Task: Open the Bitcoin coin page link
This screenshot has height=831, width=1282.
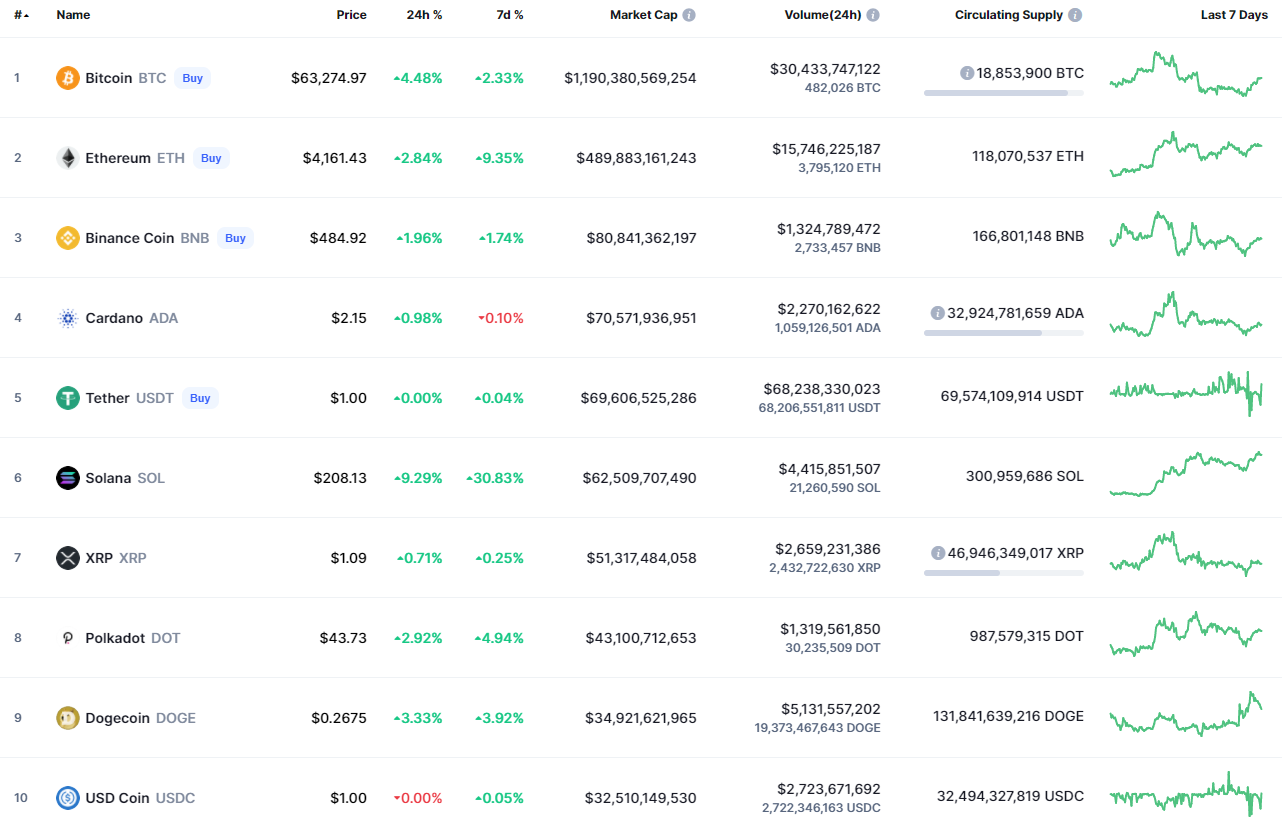Action: pos(108,78)
